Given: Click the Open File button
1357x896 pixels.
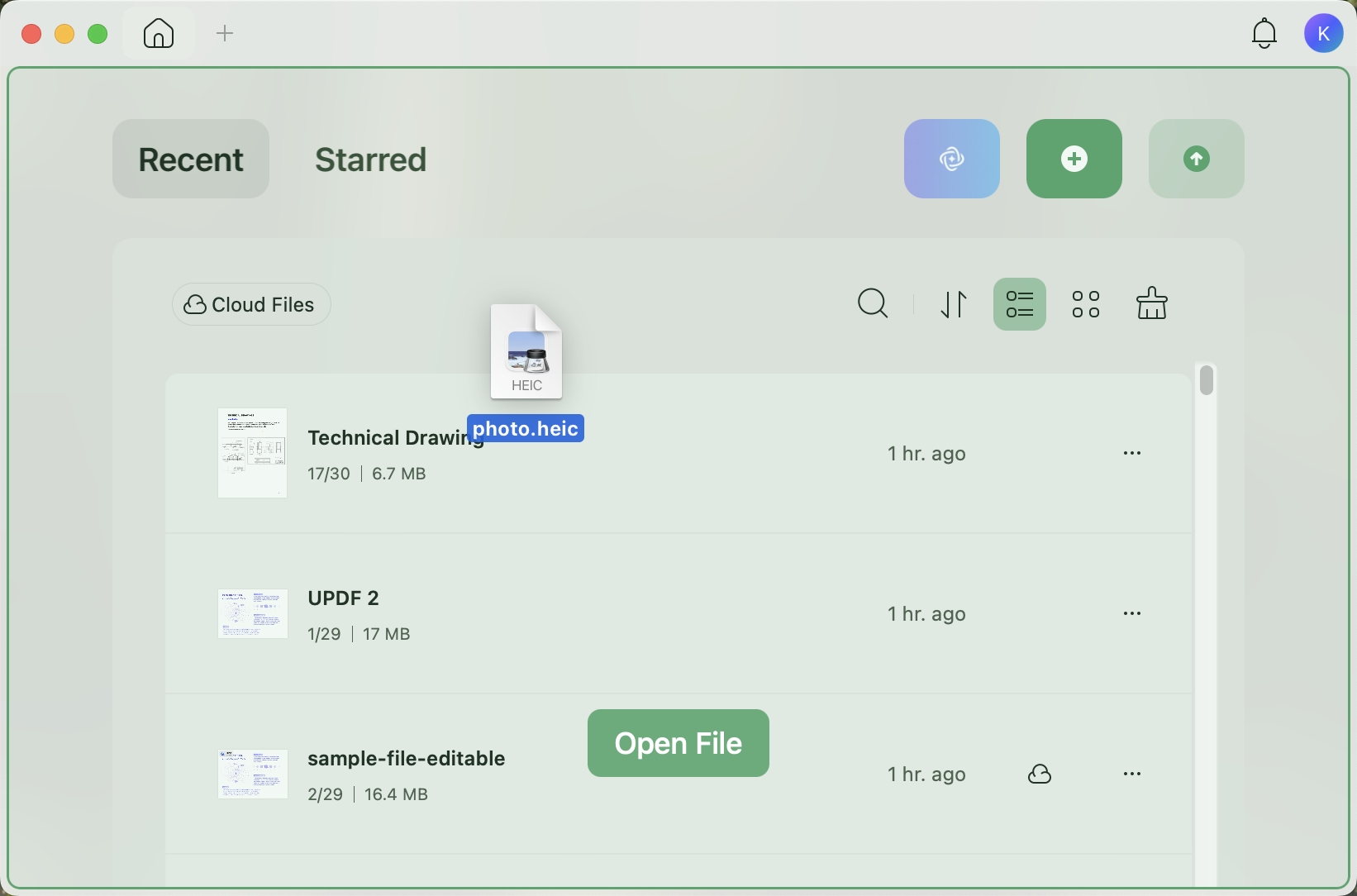Looking at the screenshot, I should (678, 743).
